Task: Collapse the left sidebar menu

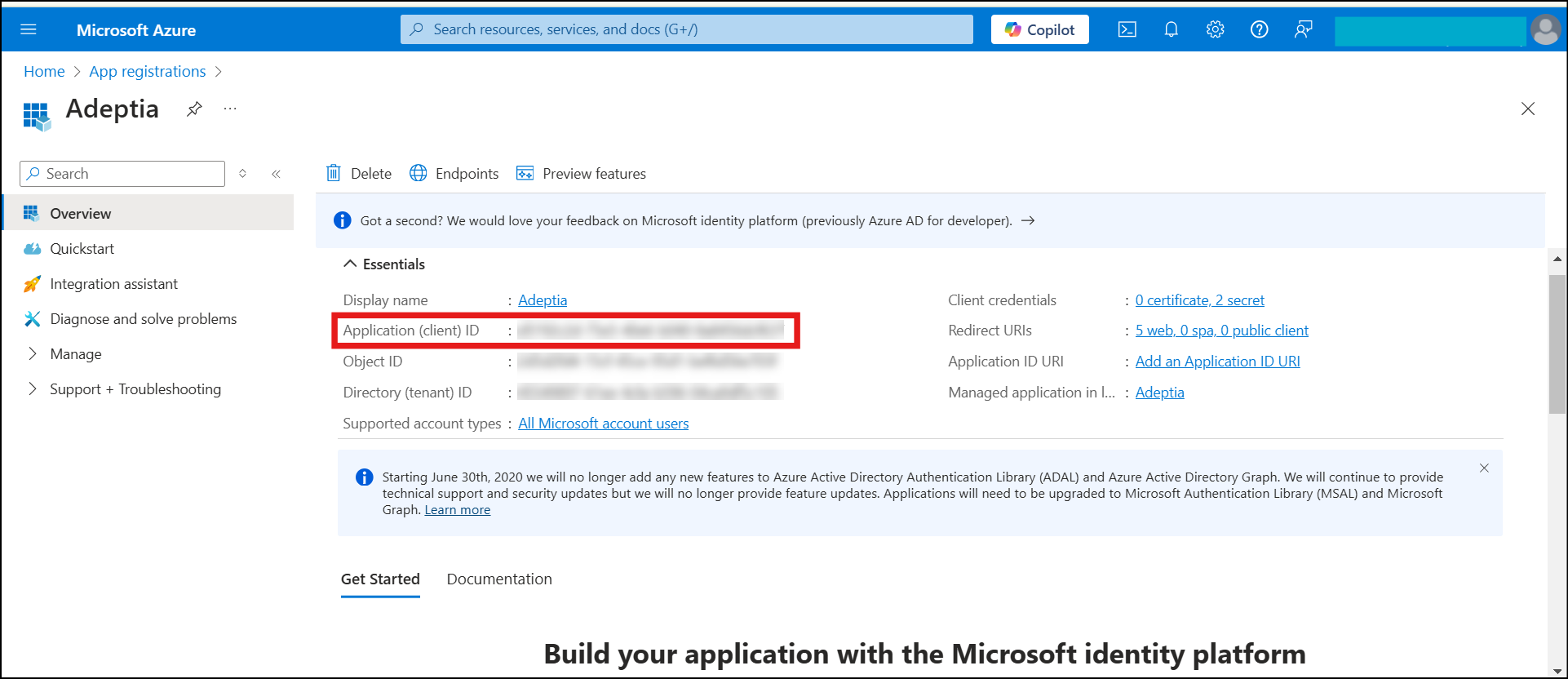Action: pyautogui.click(x=276, y=174)
